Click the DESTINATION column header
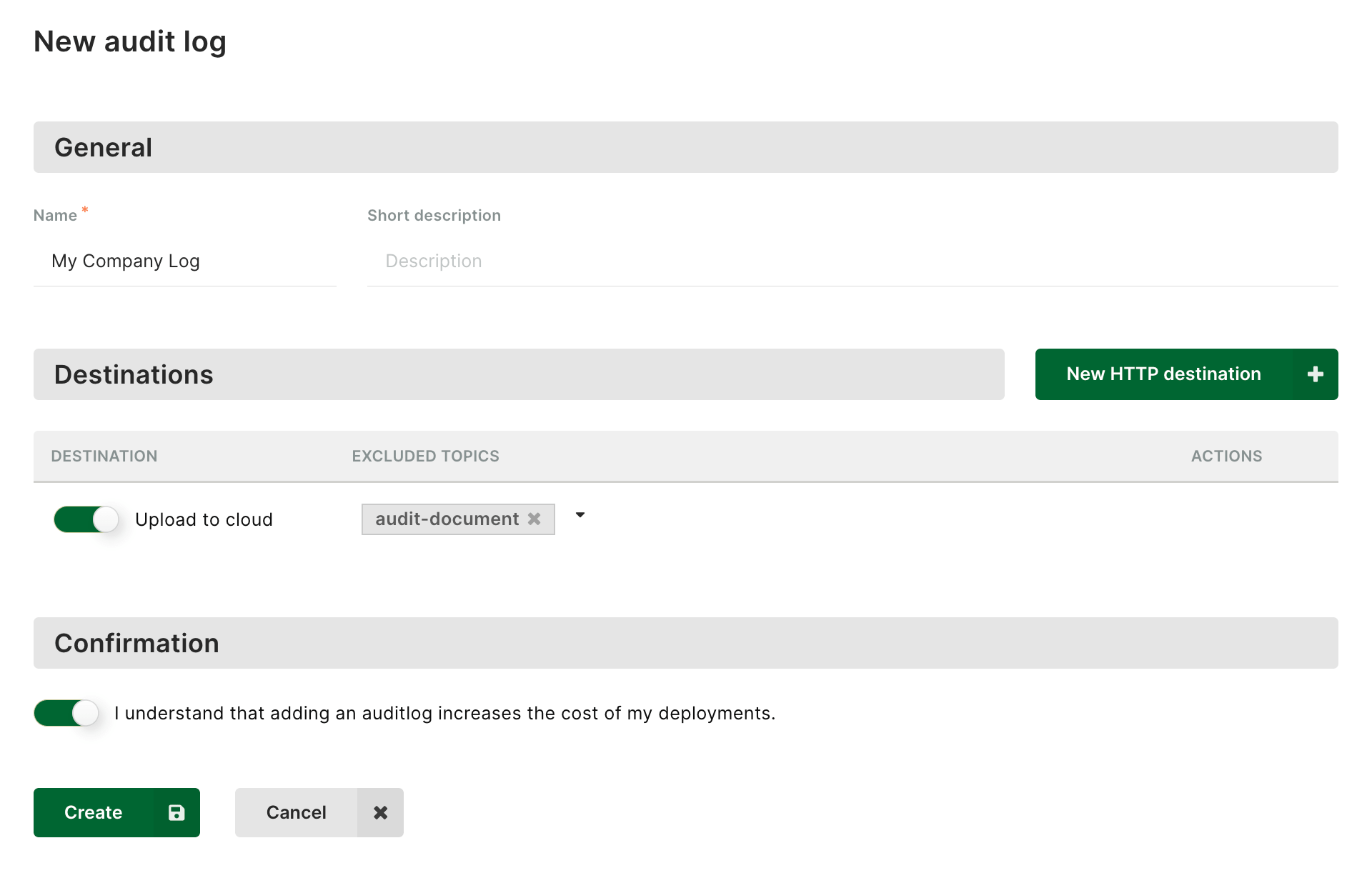Screen dimensions: 1372x873 (104, 456)
